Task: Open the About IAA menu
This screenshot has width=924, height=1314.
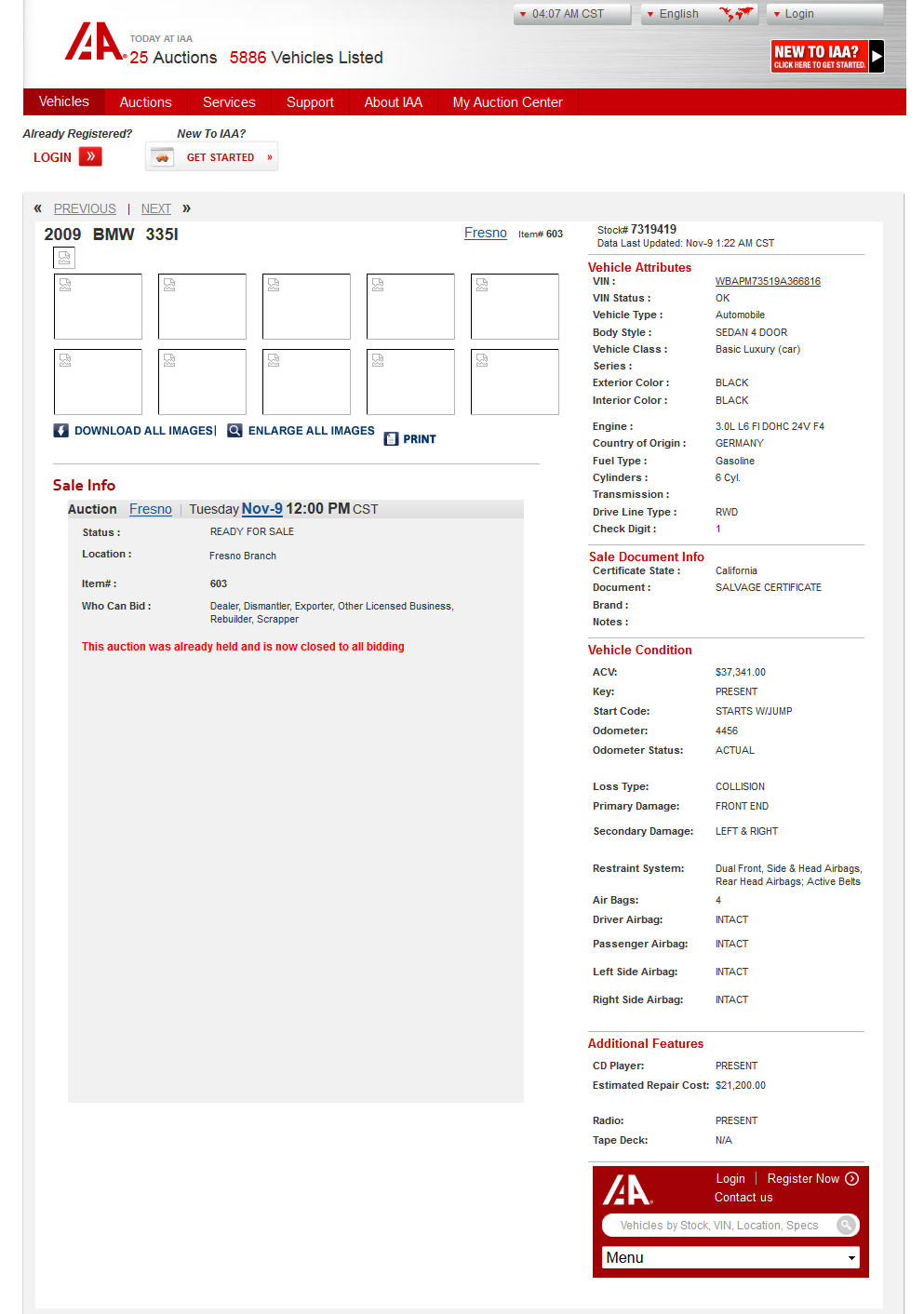Action: tap(393, 102)
